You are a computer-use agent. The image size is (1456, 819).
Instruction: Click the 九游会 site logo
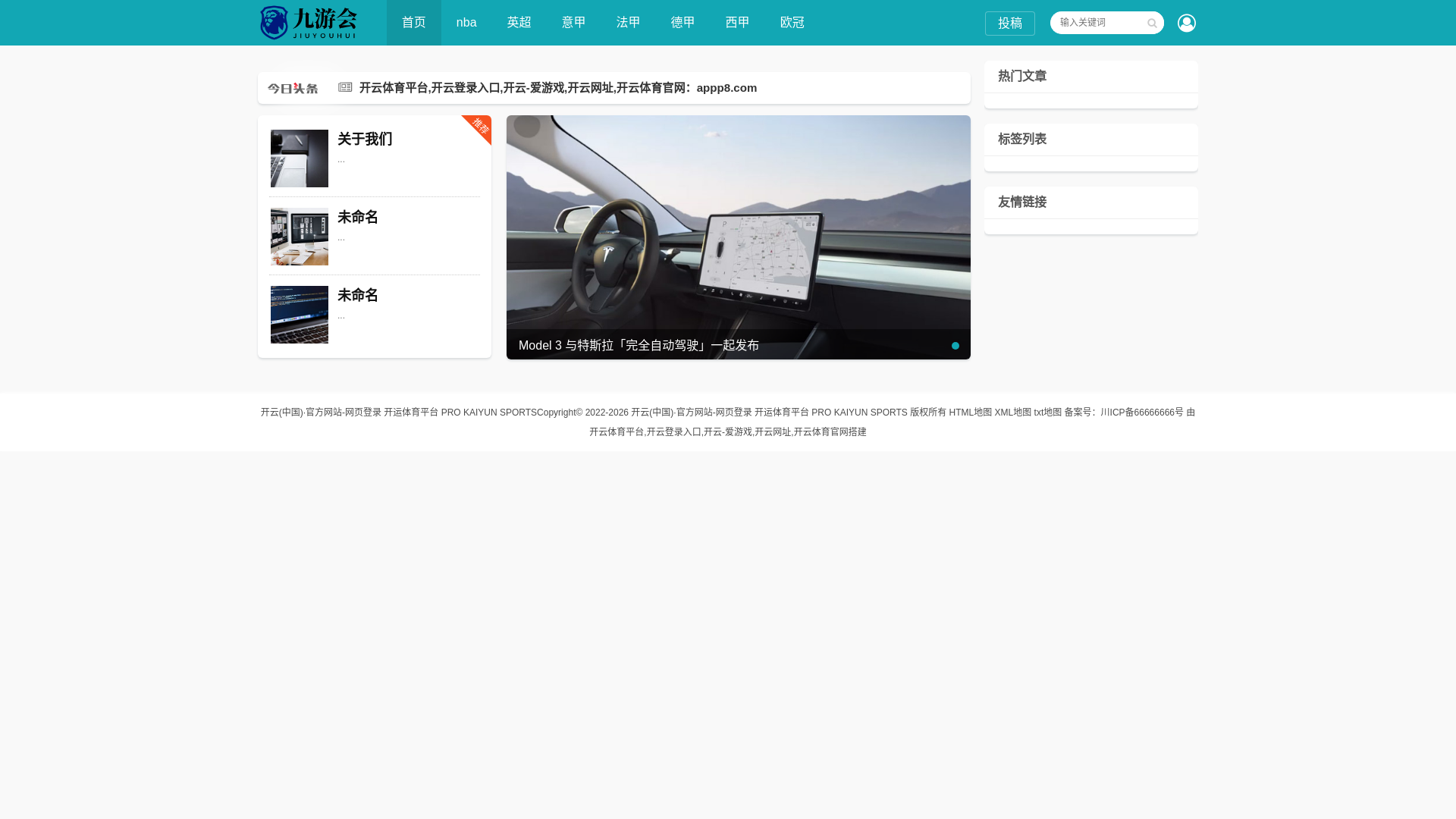click(x=308, y=23)
